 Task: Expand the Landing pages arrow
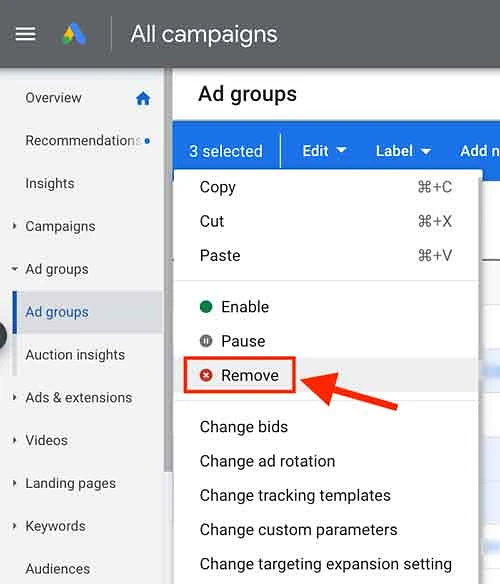(14, 483)
